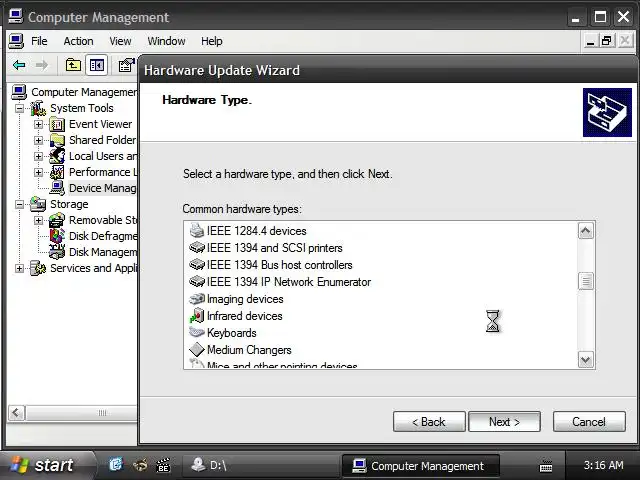Click the Performance Logs tree icon

coord(57,172)
